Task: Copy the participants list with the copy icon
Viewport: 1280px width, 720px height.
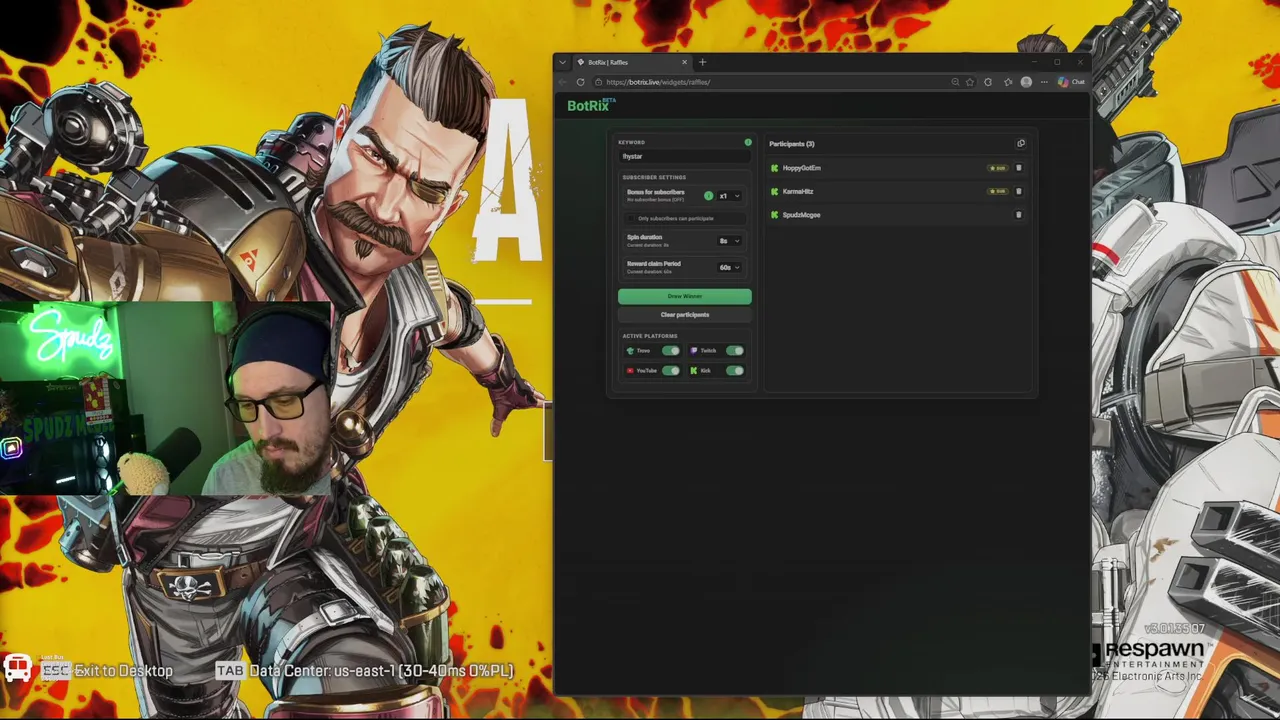Action: pos(1021,143)
